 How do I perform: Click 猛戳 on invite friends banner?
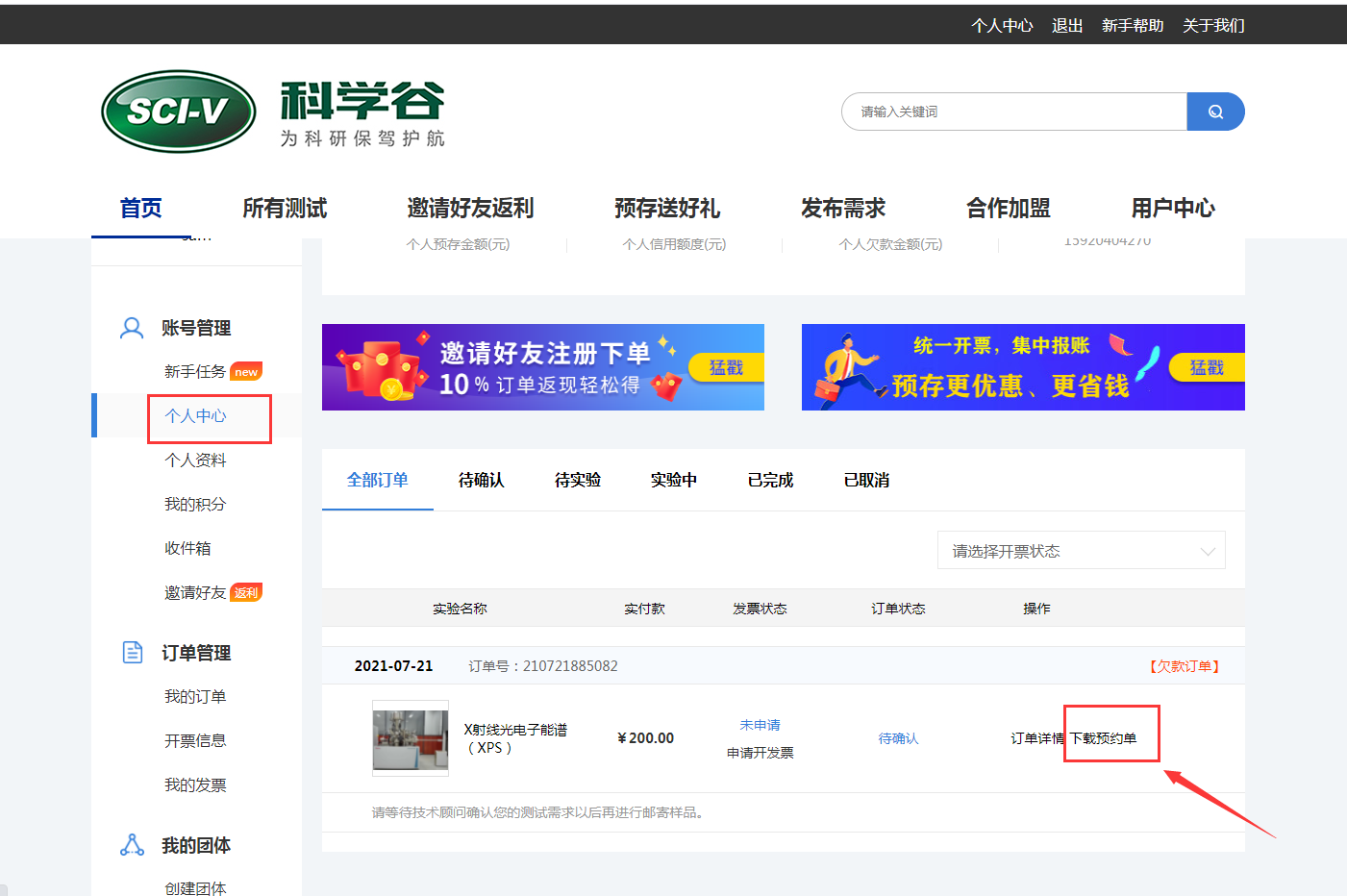(726, 367)
